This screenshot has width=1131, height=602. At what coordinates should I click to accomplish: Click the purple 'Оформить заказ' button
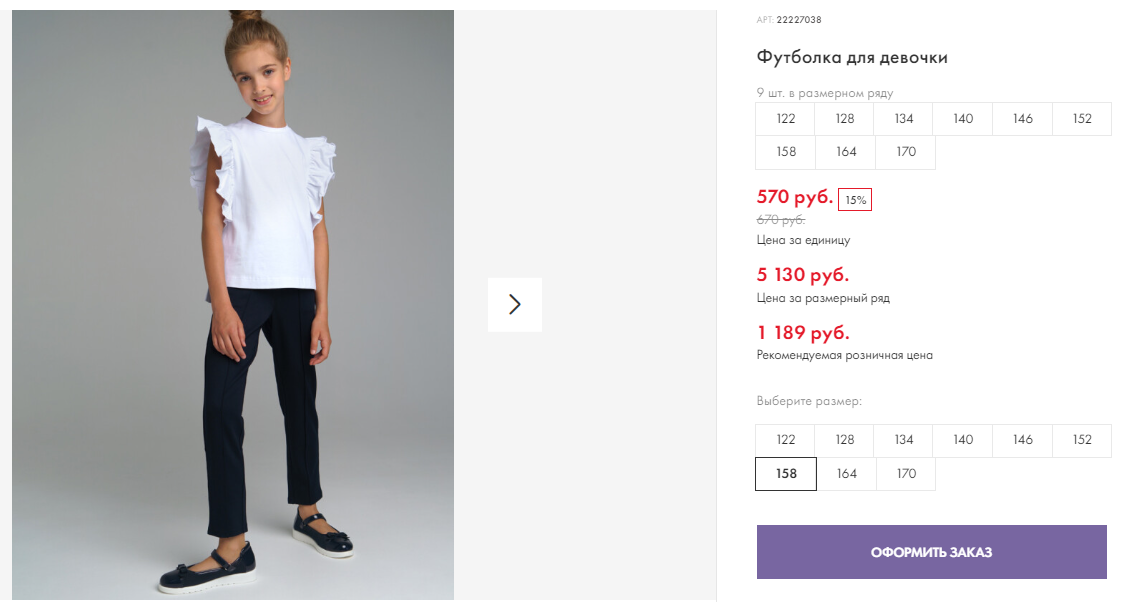[x=931, y=552]
